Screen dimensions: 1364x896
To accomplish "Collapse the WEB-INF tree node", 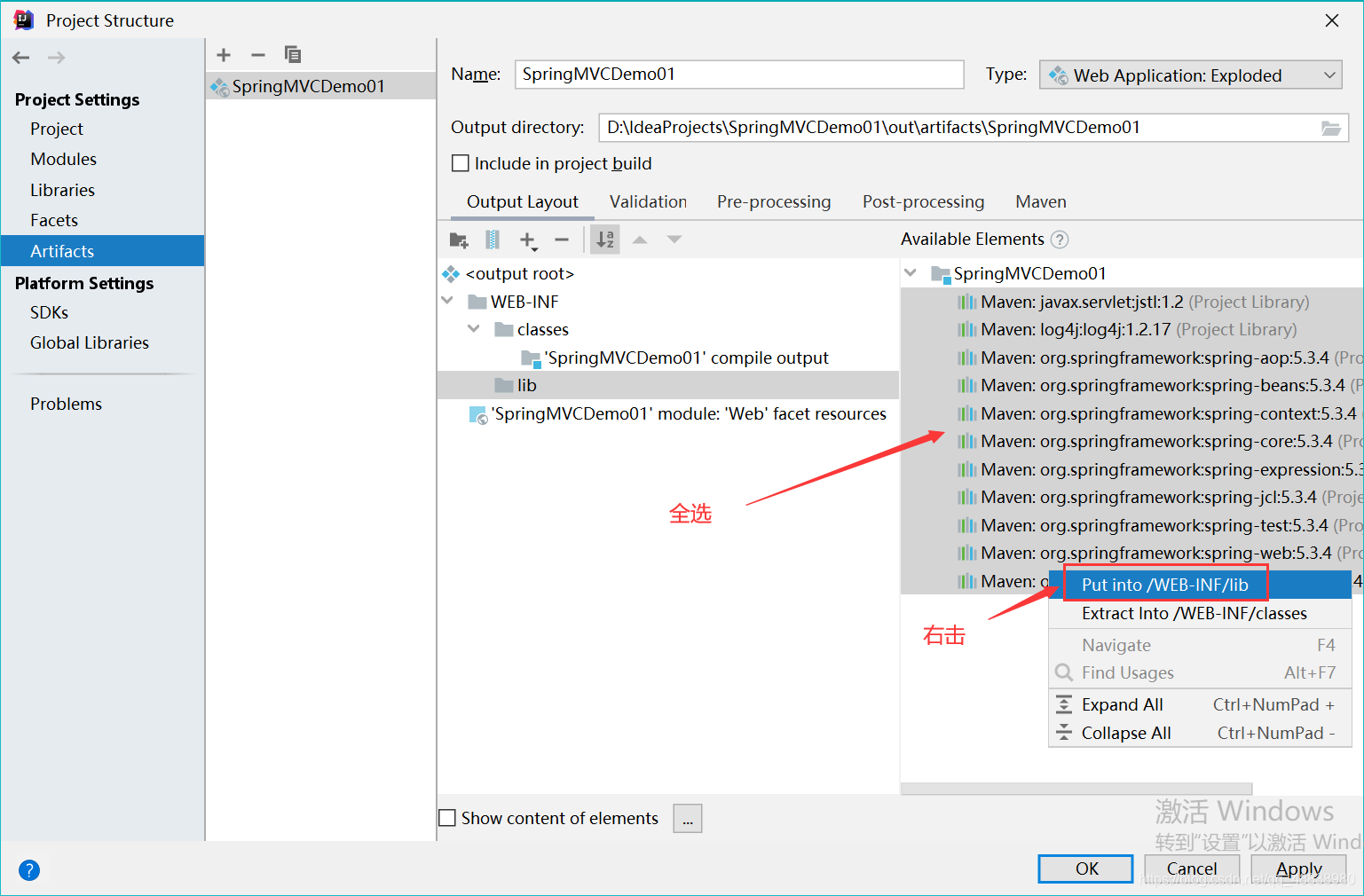I will [x=447, y=302].
